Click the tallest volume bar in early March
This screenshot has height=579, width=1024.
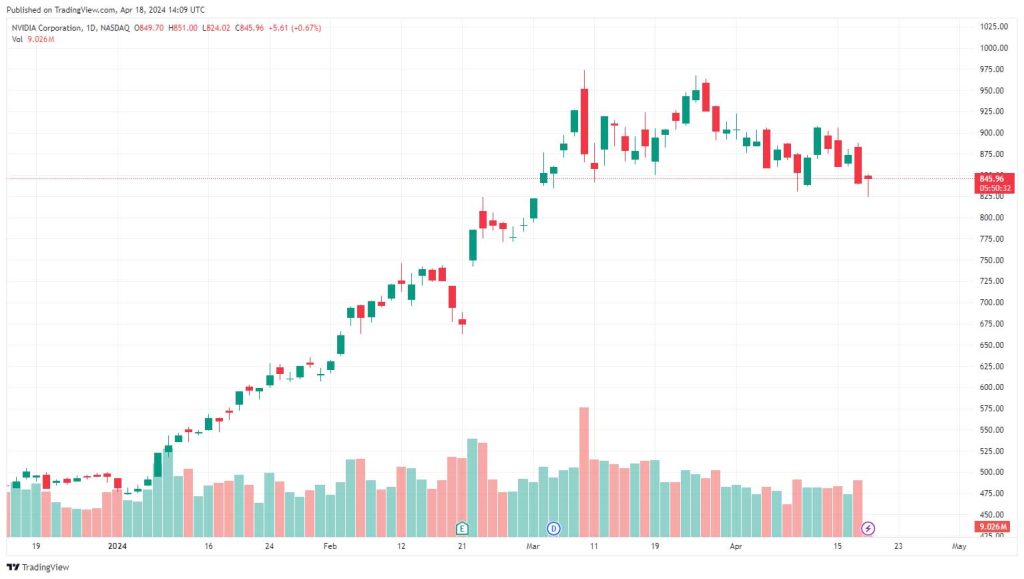pos(584,471)
